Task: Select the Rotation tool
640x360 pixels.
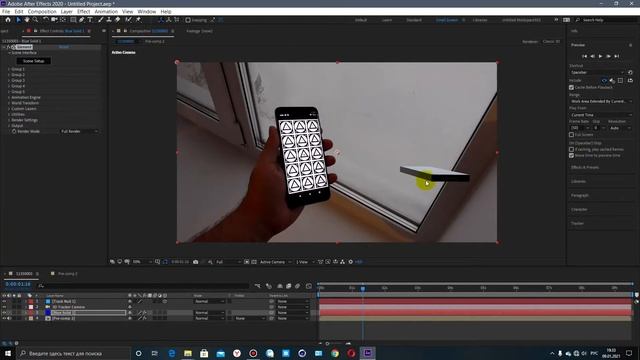Action: tap(46, 20)
